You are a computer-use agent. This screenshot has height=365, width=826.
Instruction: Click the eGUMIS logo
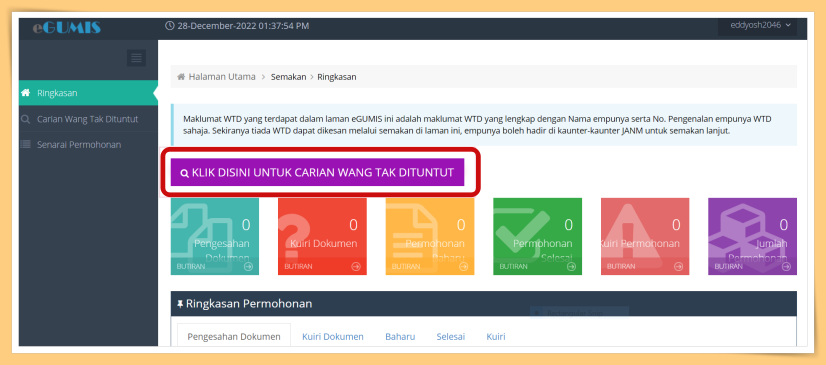66,27
